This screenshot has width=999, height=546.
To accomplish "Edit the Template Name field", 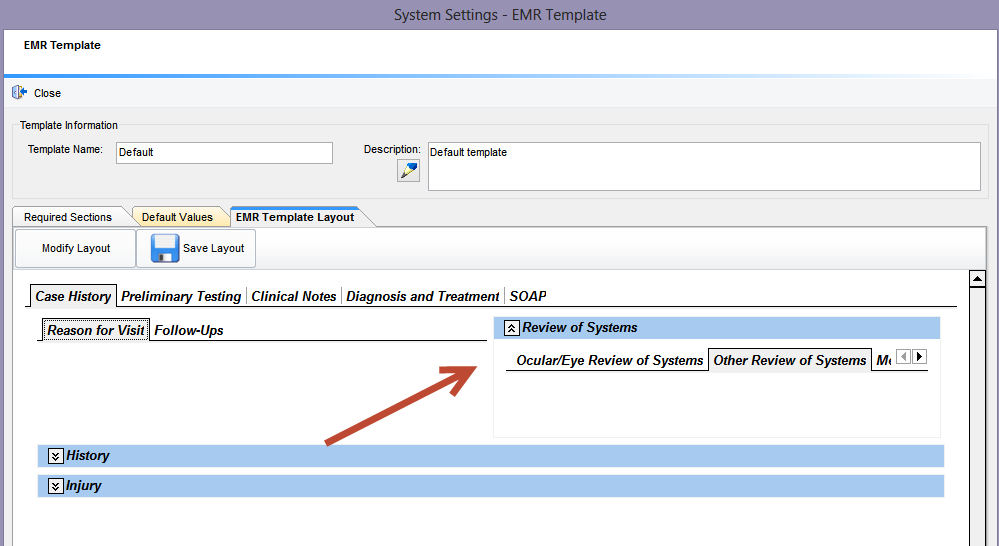I will (224, 153).
